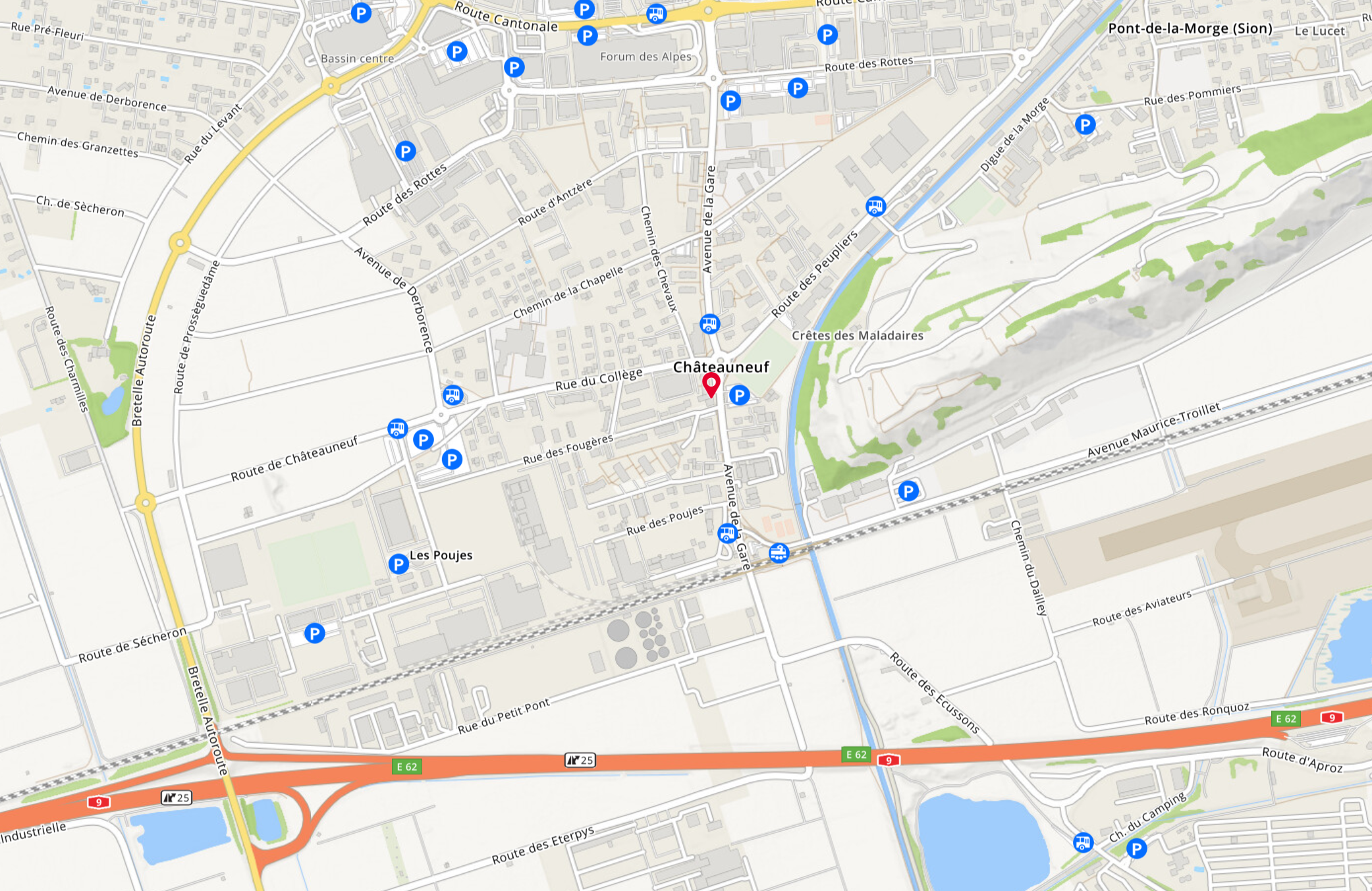Click the train station icon on the railway

pos(779,553)
